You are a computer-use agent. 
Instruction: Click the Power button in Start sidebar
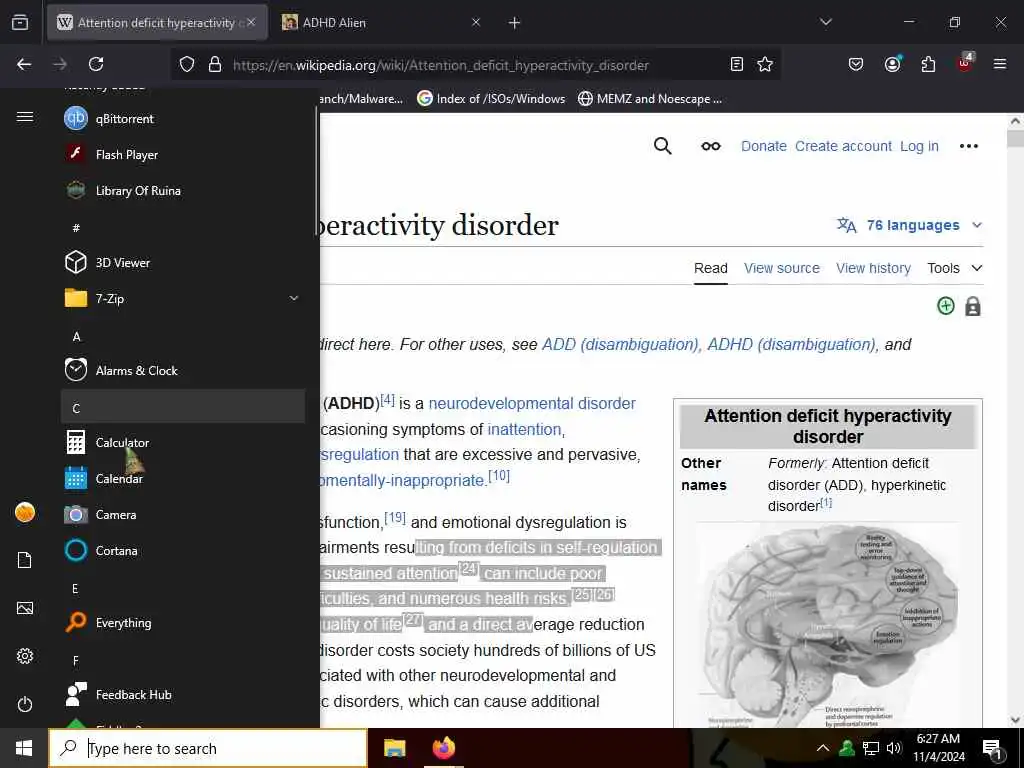[x=25, y=705]
